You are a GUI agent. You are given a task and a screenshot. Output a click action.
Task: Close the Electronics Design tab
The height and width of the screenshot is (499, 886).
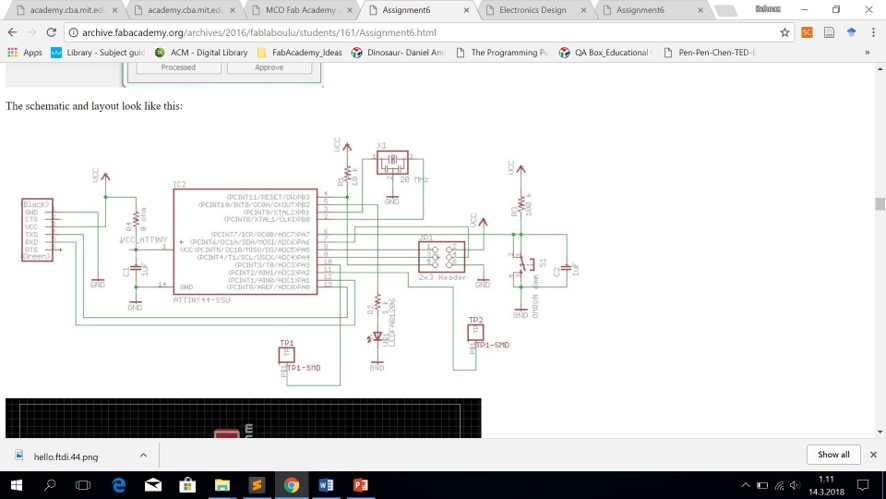(x=584, y=10)
